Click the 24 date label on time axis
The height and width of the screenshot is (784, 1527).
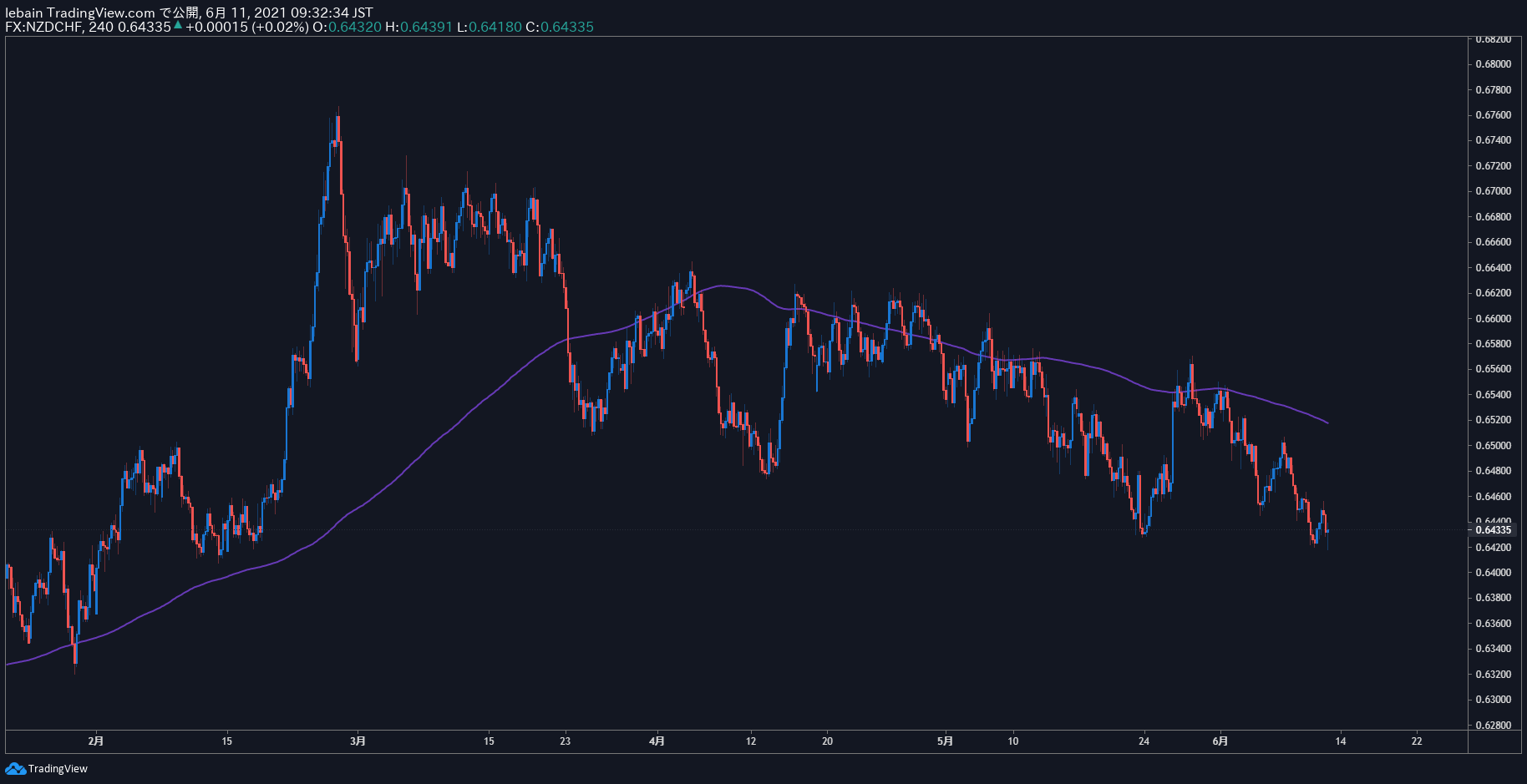tap(1144, 741)
